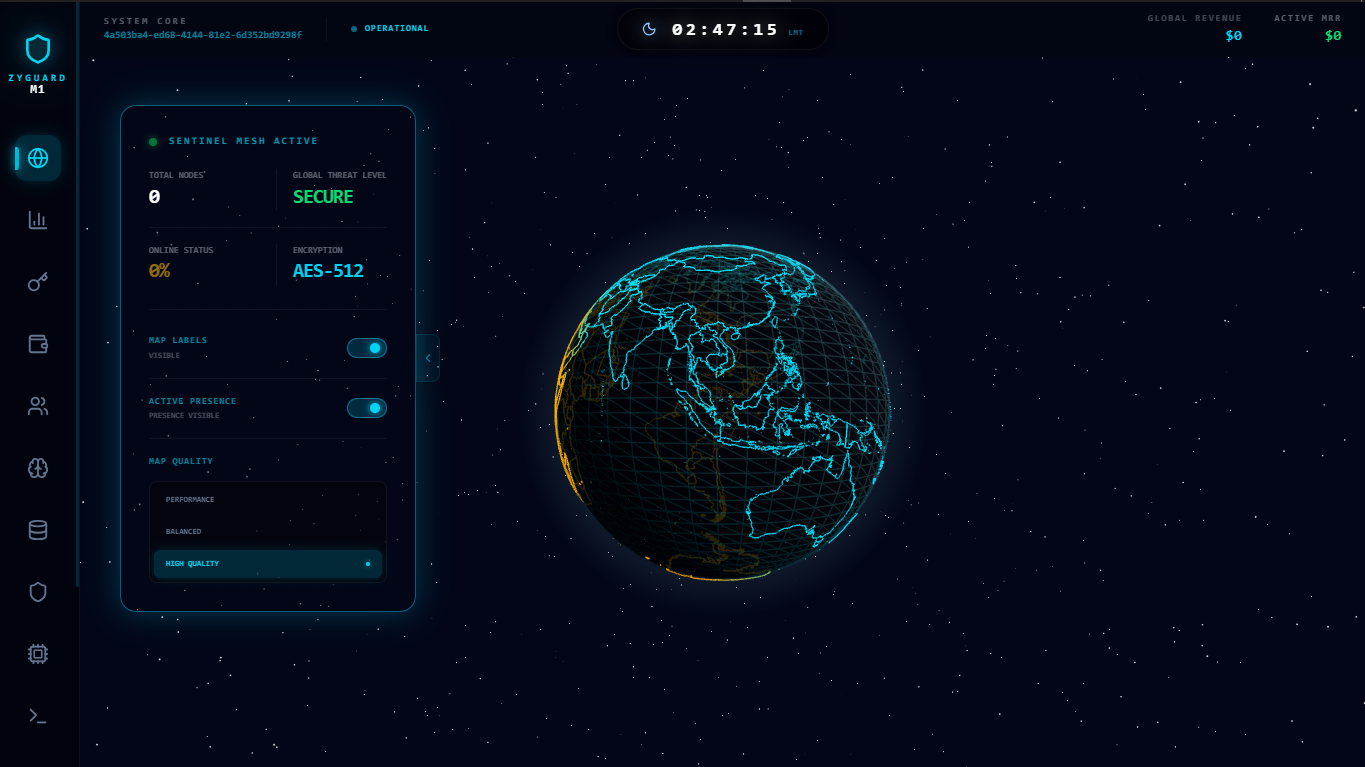The width and height of the screenshot is (1365, 767).
Task: Open the shield security icon in sidebar
Action: coord(38,592)
